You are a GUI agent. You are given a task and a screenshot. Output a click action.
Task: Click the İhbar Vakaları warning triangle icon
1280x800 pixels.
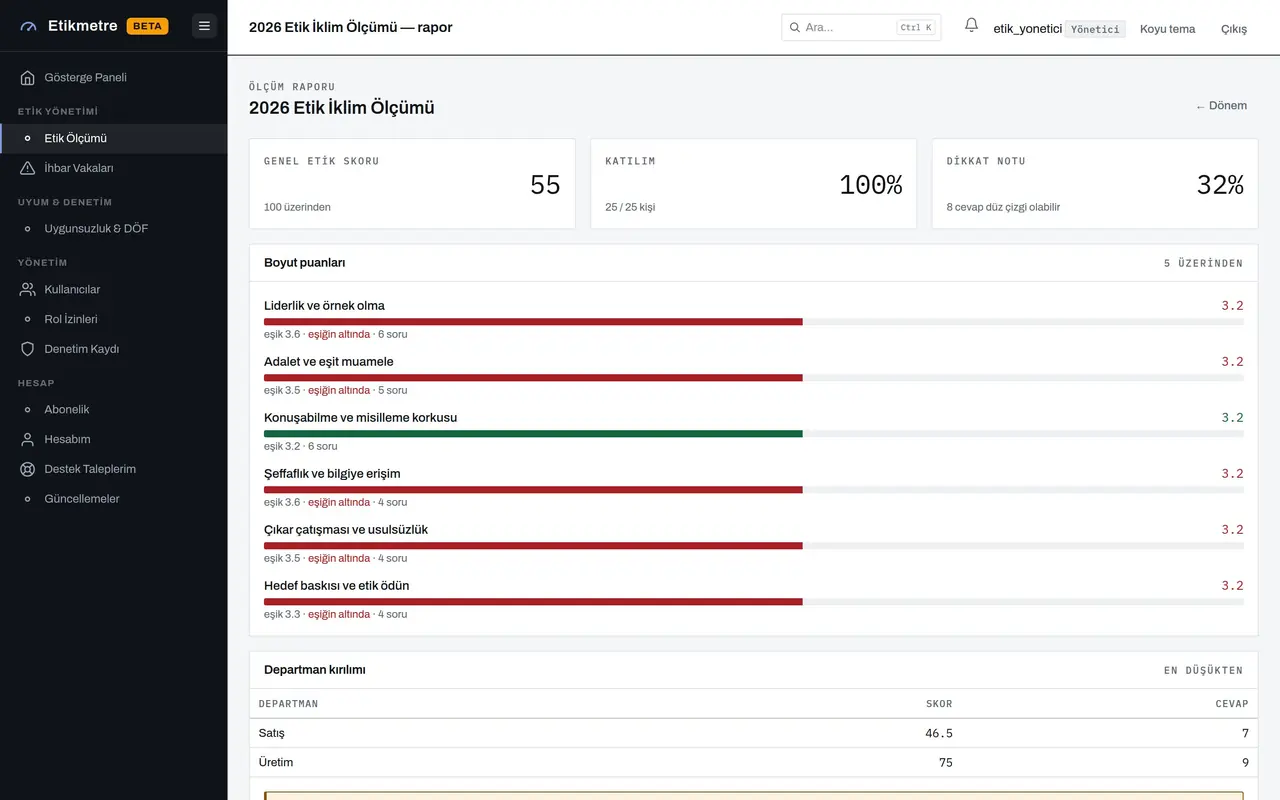pyautogui.click(x=28, y=168)
